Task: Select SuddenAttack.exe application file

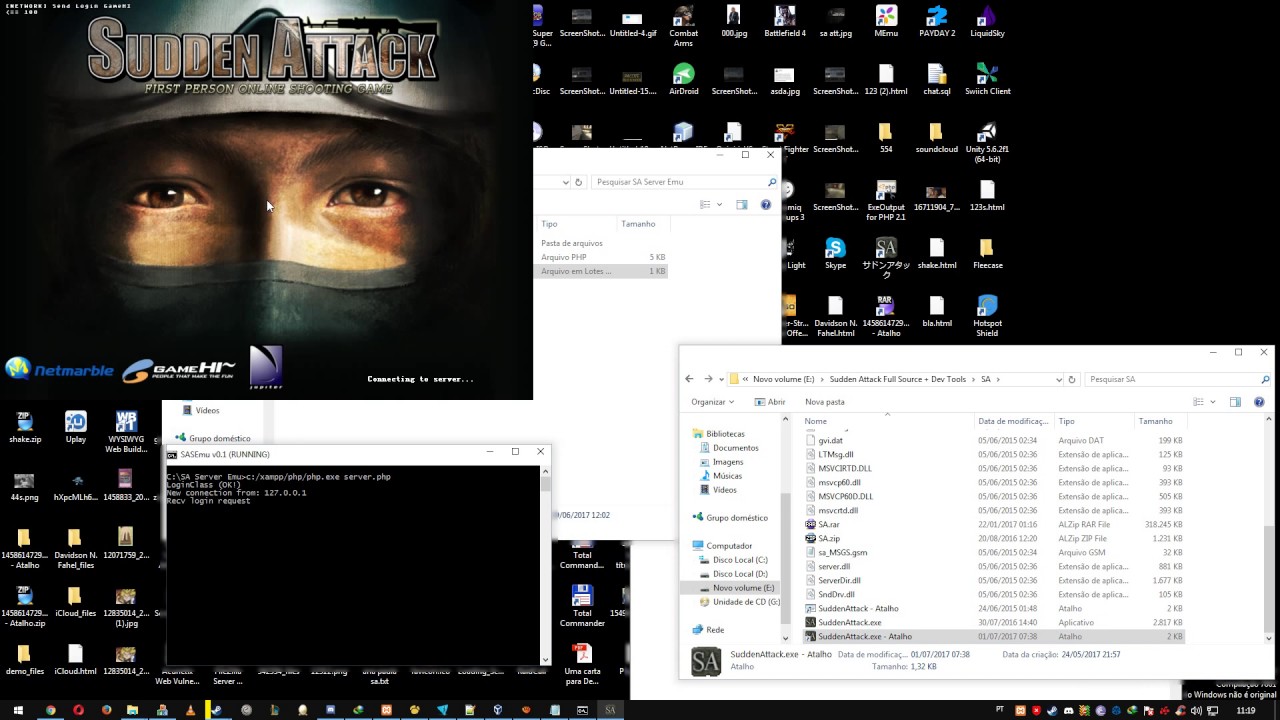Action: [x=994, y=622]
